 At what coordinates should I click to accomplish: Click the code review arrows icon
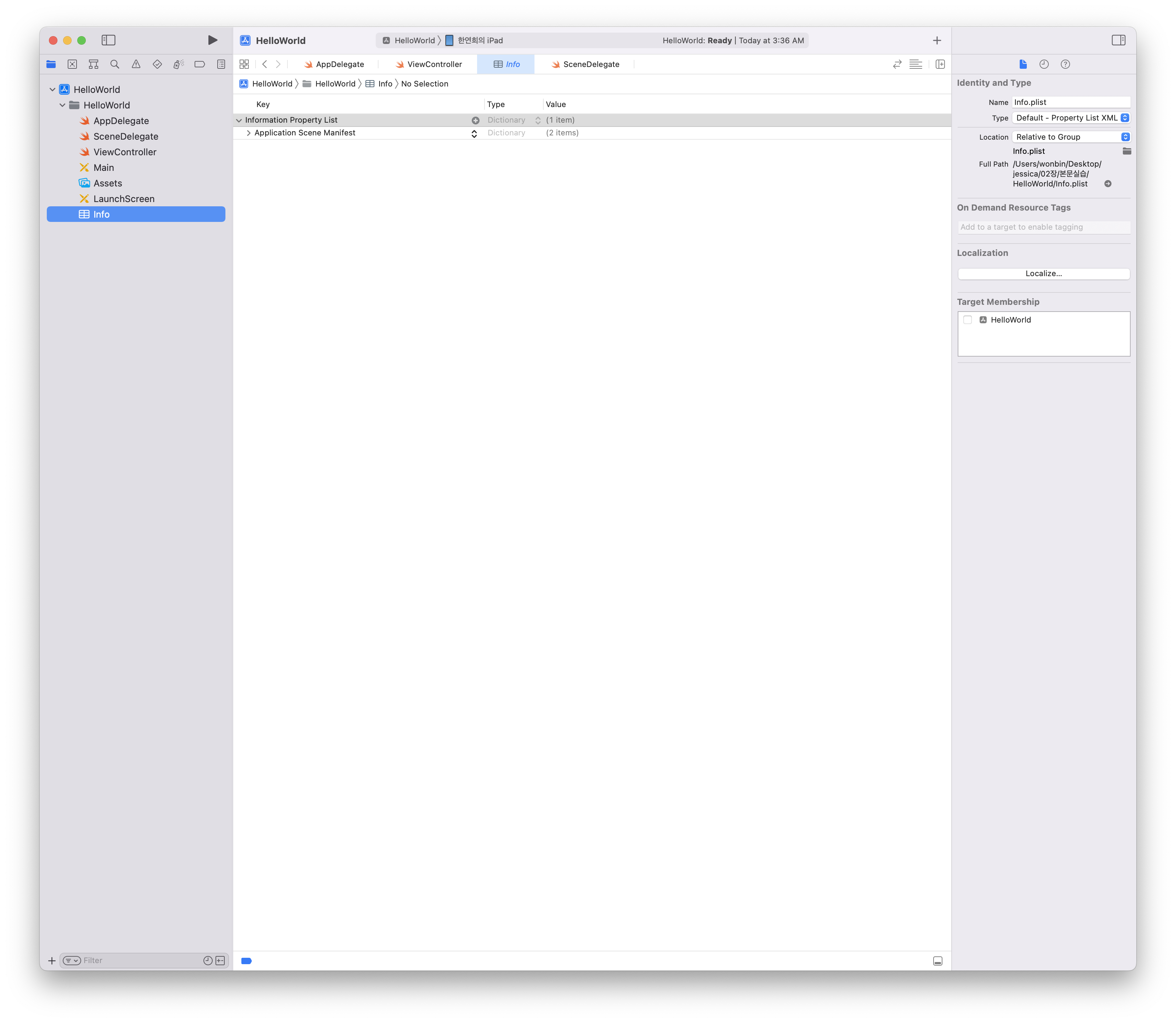click(x=897, y=64)
